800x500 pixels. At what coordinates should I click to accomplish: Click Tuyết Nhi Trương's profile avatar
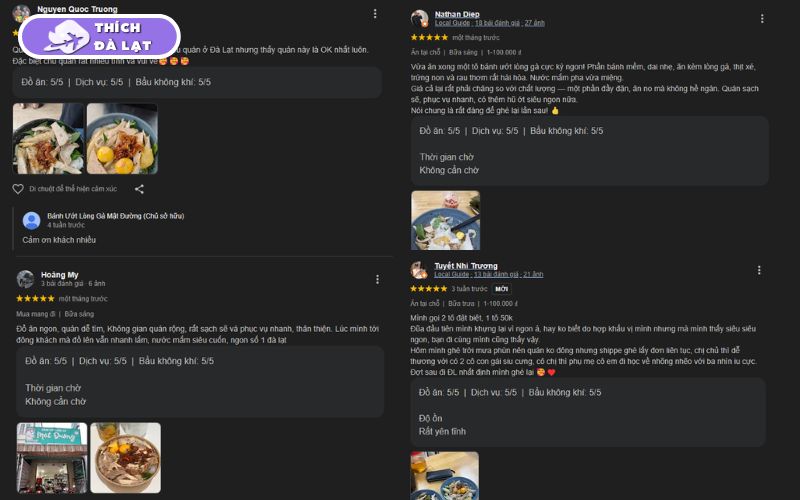click(419, 270)
